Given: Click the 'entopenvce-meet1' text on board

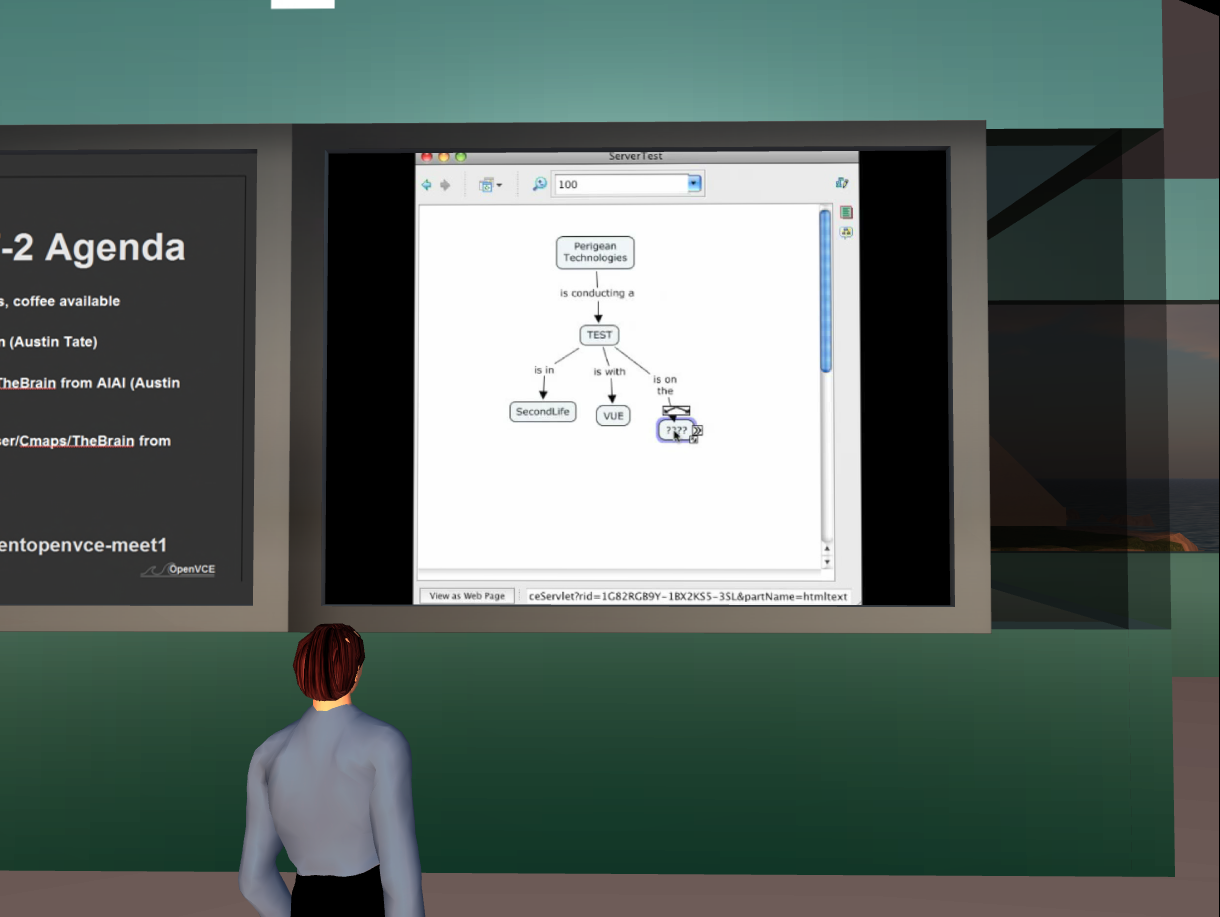Looking at the screenshot, I should (x=83, y=545).
